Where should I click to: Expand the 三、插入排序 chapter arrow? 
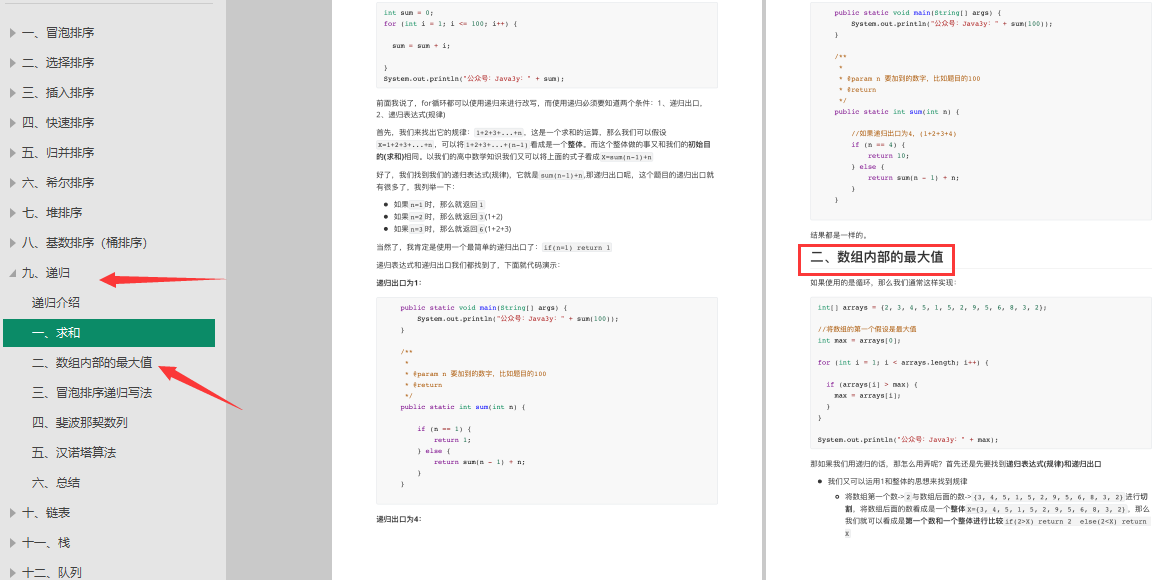13,92
